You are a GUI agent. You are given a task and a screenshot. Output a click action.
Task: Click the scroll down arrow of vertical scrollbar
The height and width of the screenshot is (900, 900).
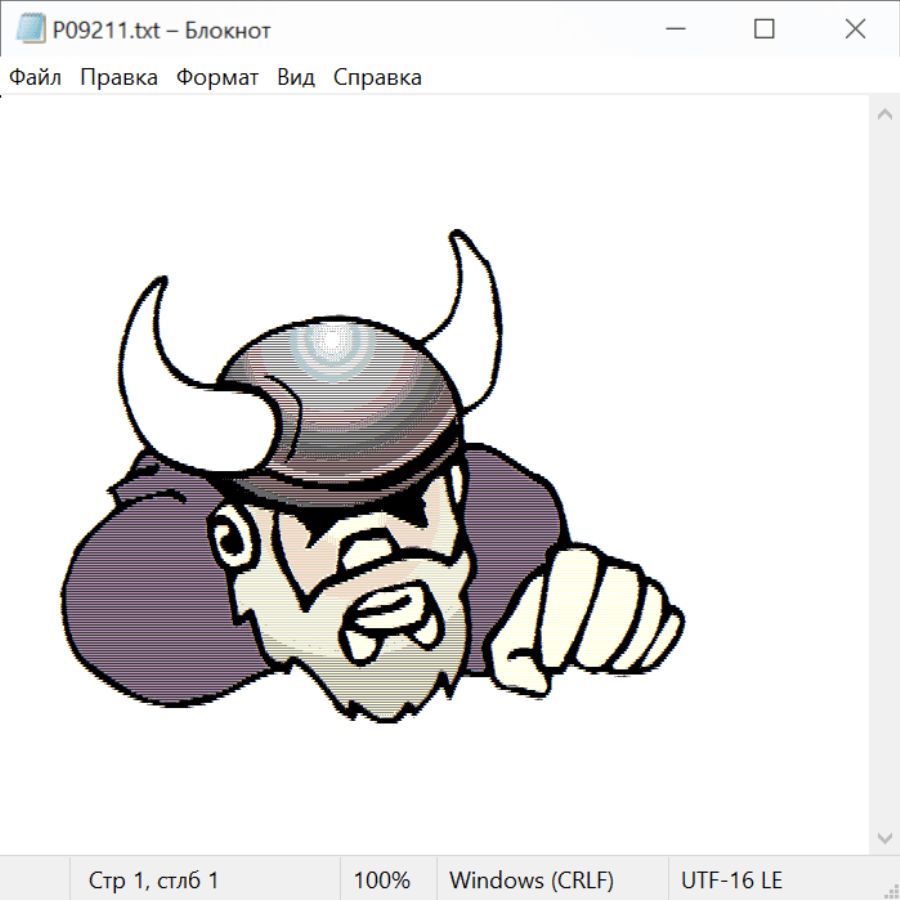[x=884, y=837]
